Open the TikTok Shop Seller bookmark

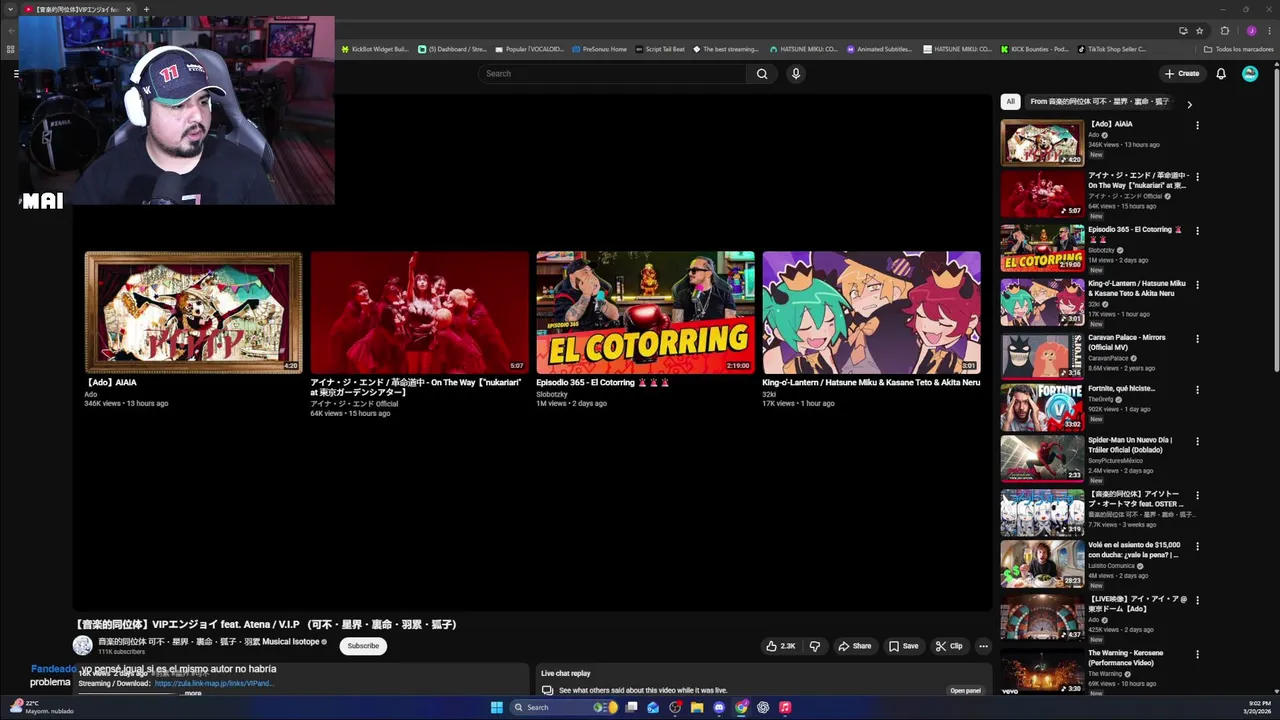pos(1112,49)
